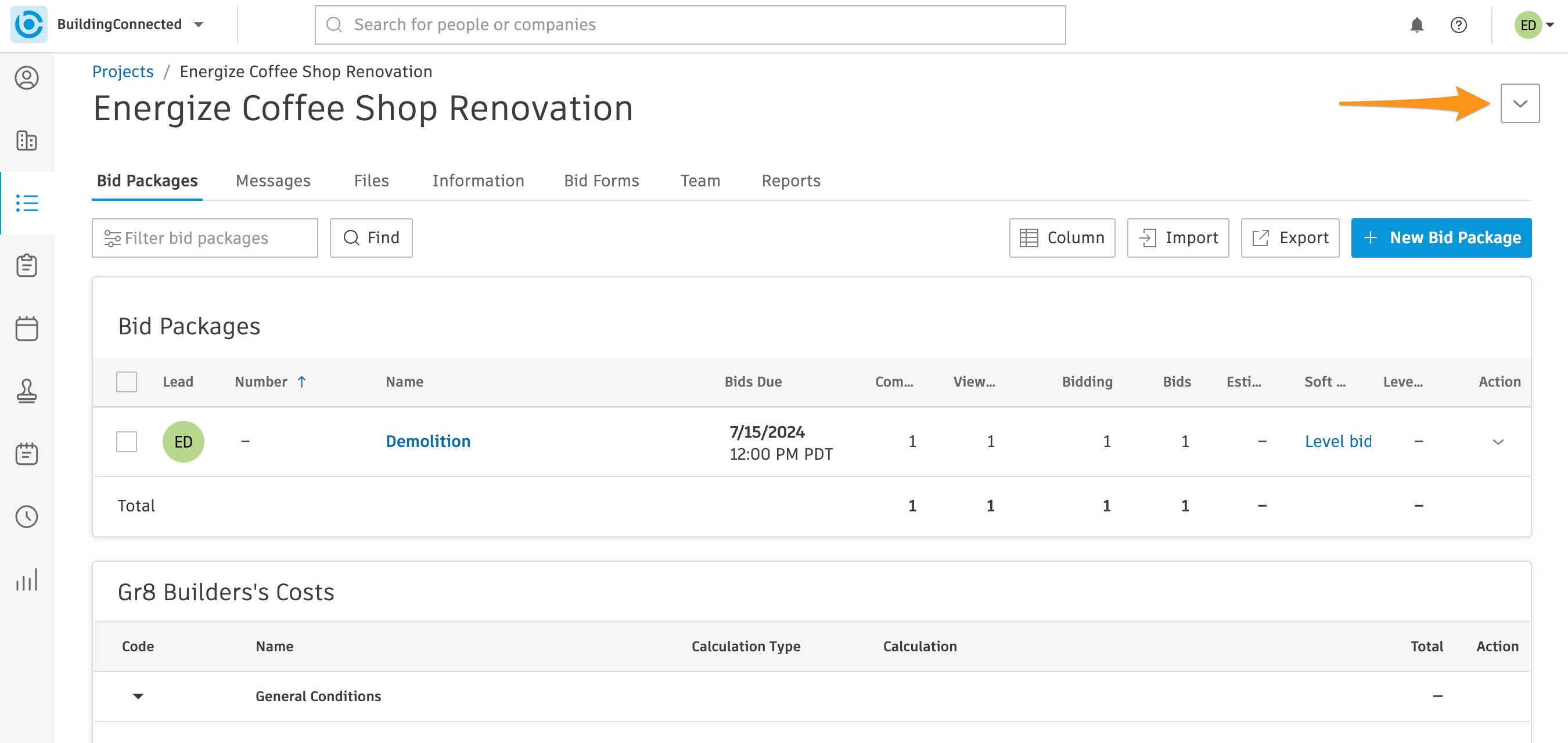
Task: Click the search magnifier icon
Action: [x=334, y=24]
